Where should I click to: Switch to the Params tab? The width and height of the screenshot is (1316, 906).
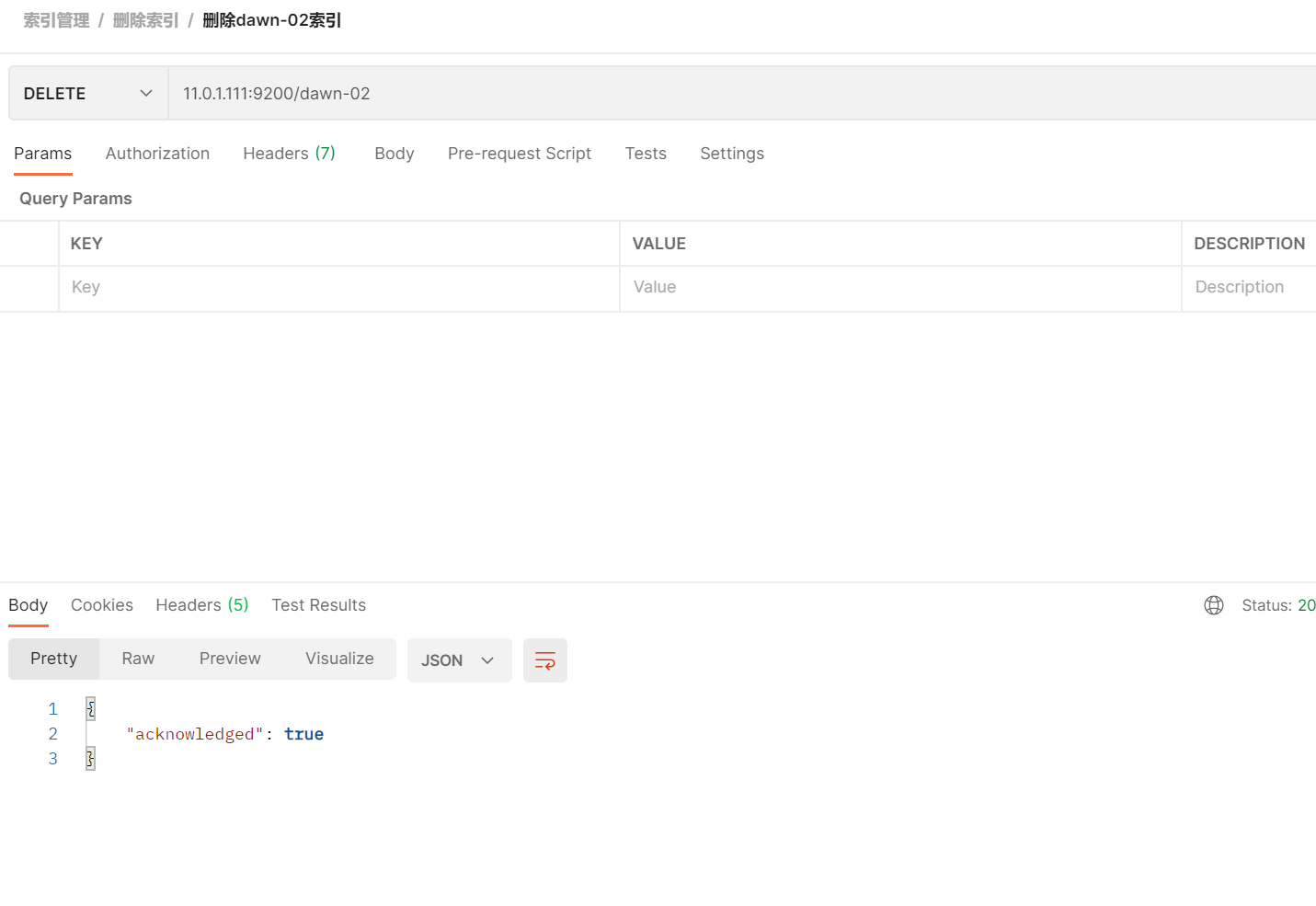pyautogui.click(x=42, y=154)
